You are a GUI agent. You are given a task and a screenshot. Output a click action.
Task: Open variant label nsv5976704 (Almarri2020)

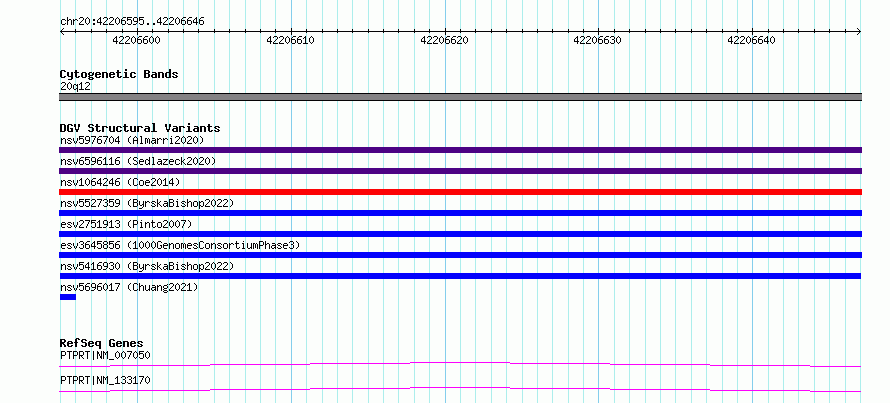click(x=132, y=140)
